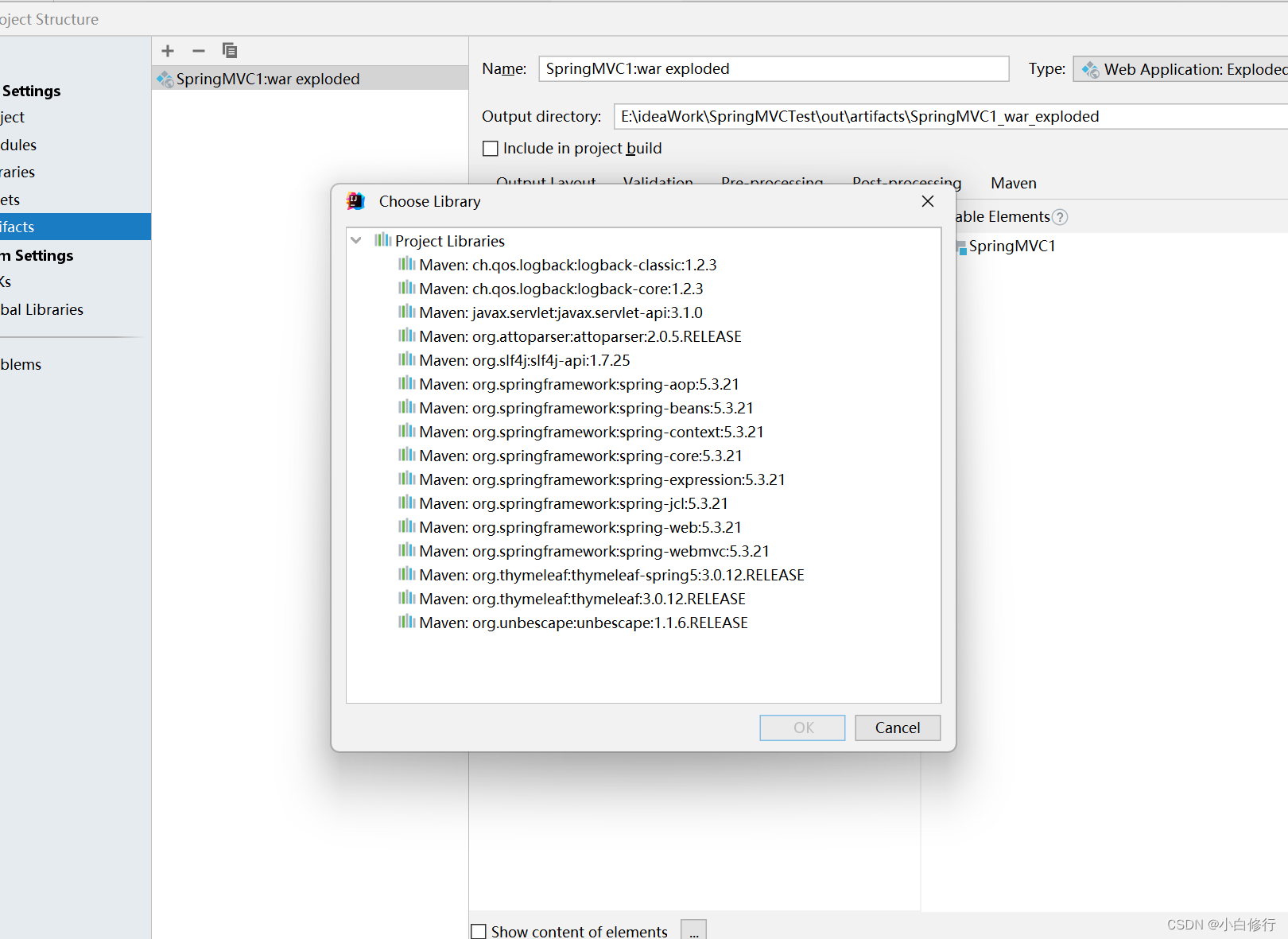1288x939 pixels.
Task: Select the Project Libraries tree node
Action: (449, 241)
